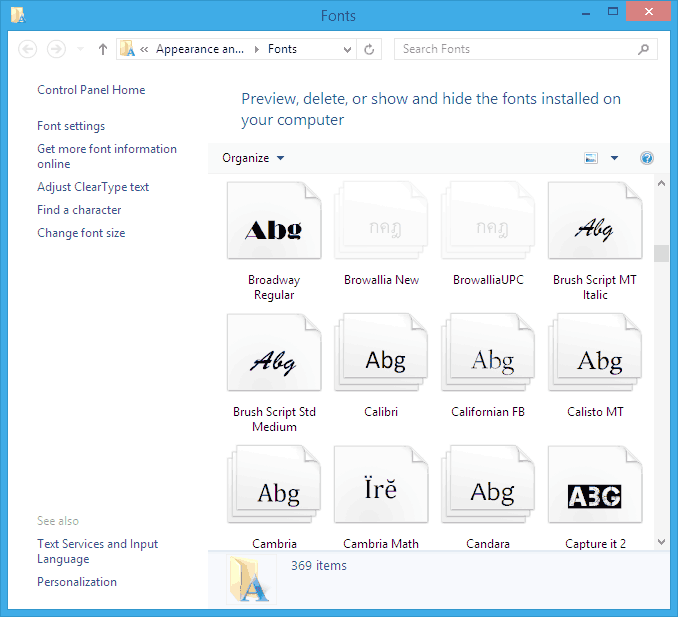678x617 pixels.
Task: Click the Fonts folder icon in details pane
Action: (251, 579)
